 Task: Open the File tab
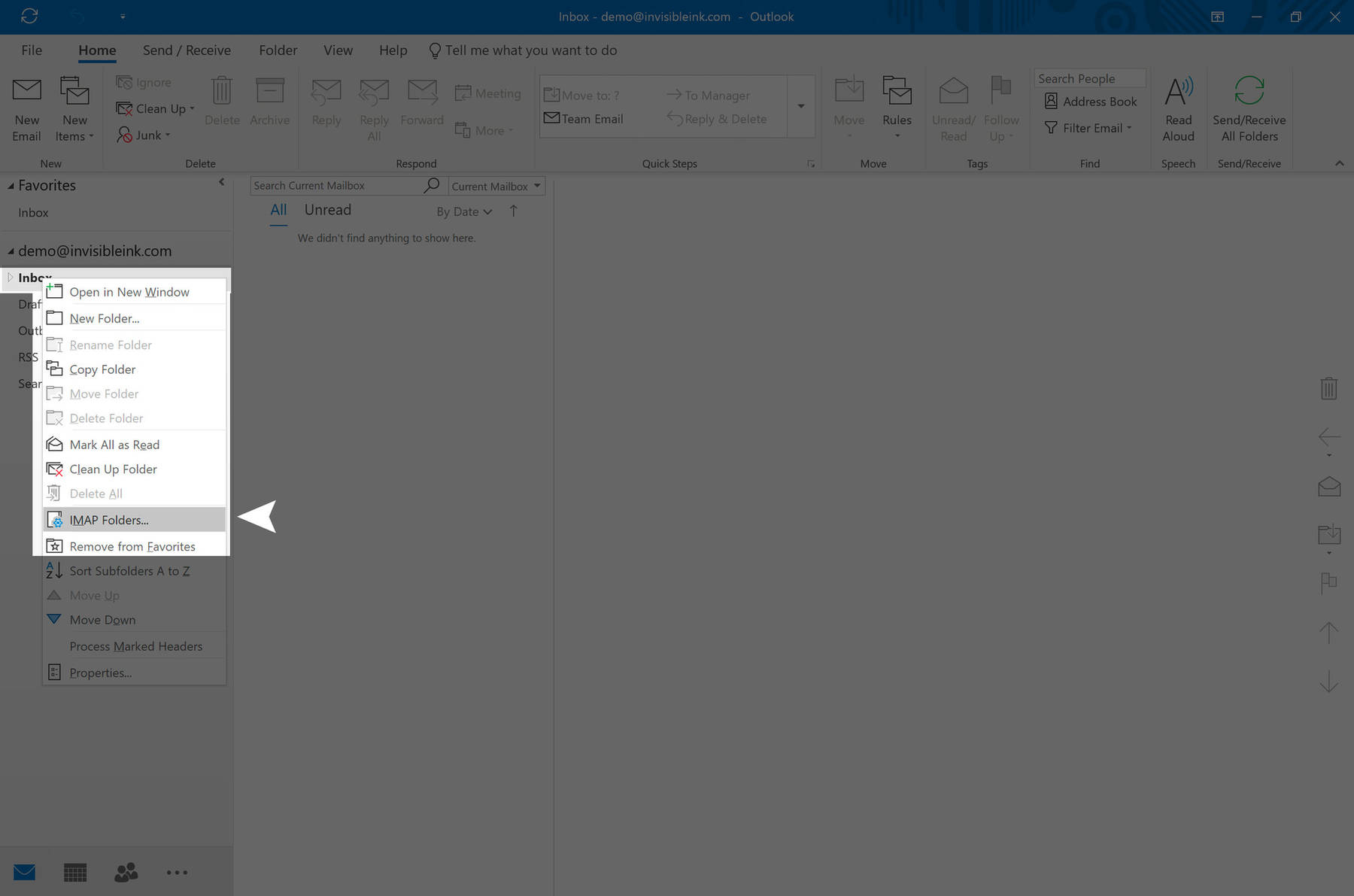coord(32,50)
